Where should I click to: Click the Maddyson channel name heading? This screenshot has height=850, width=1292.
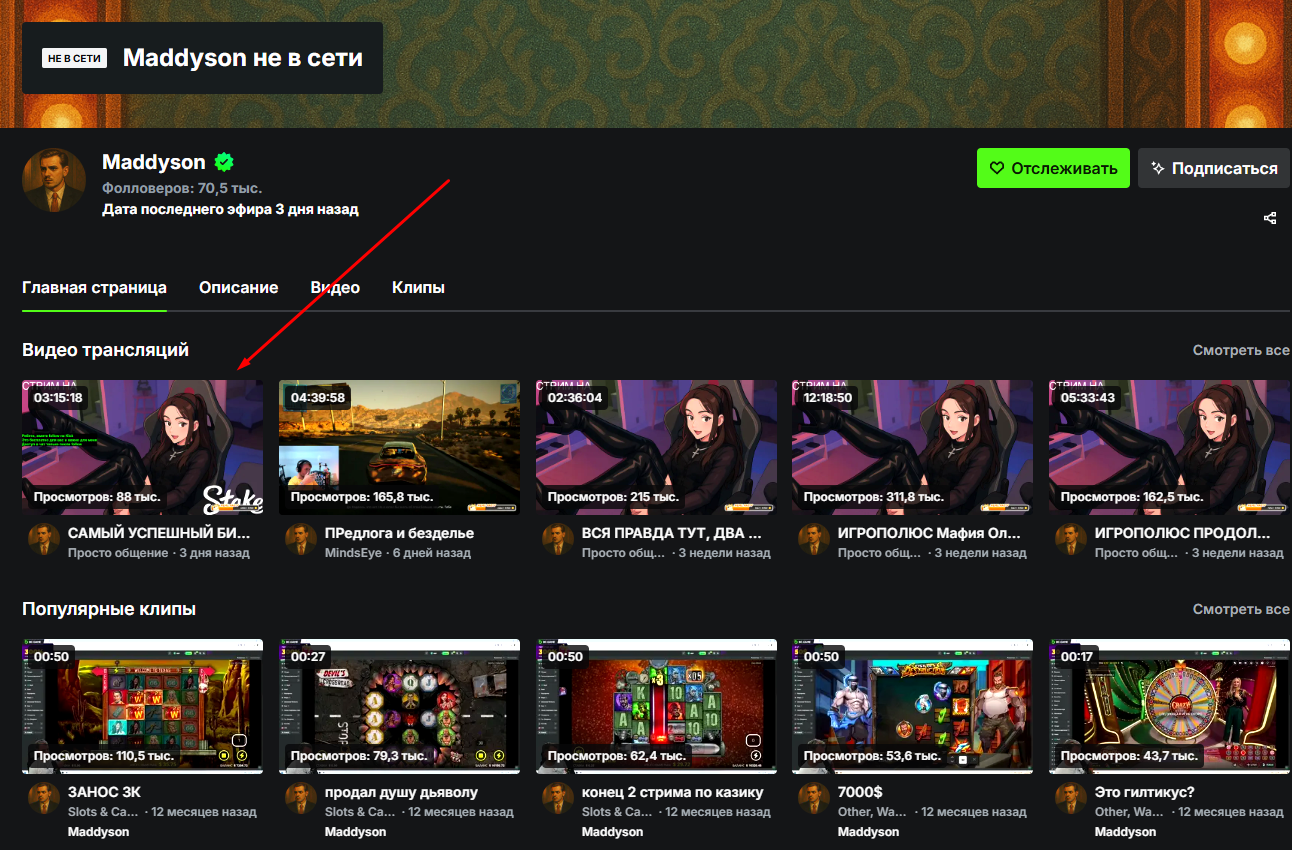(x=154, y=162)
